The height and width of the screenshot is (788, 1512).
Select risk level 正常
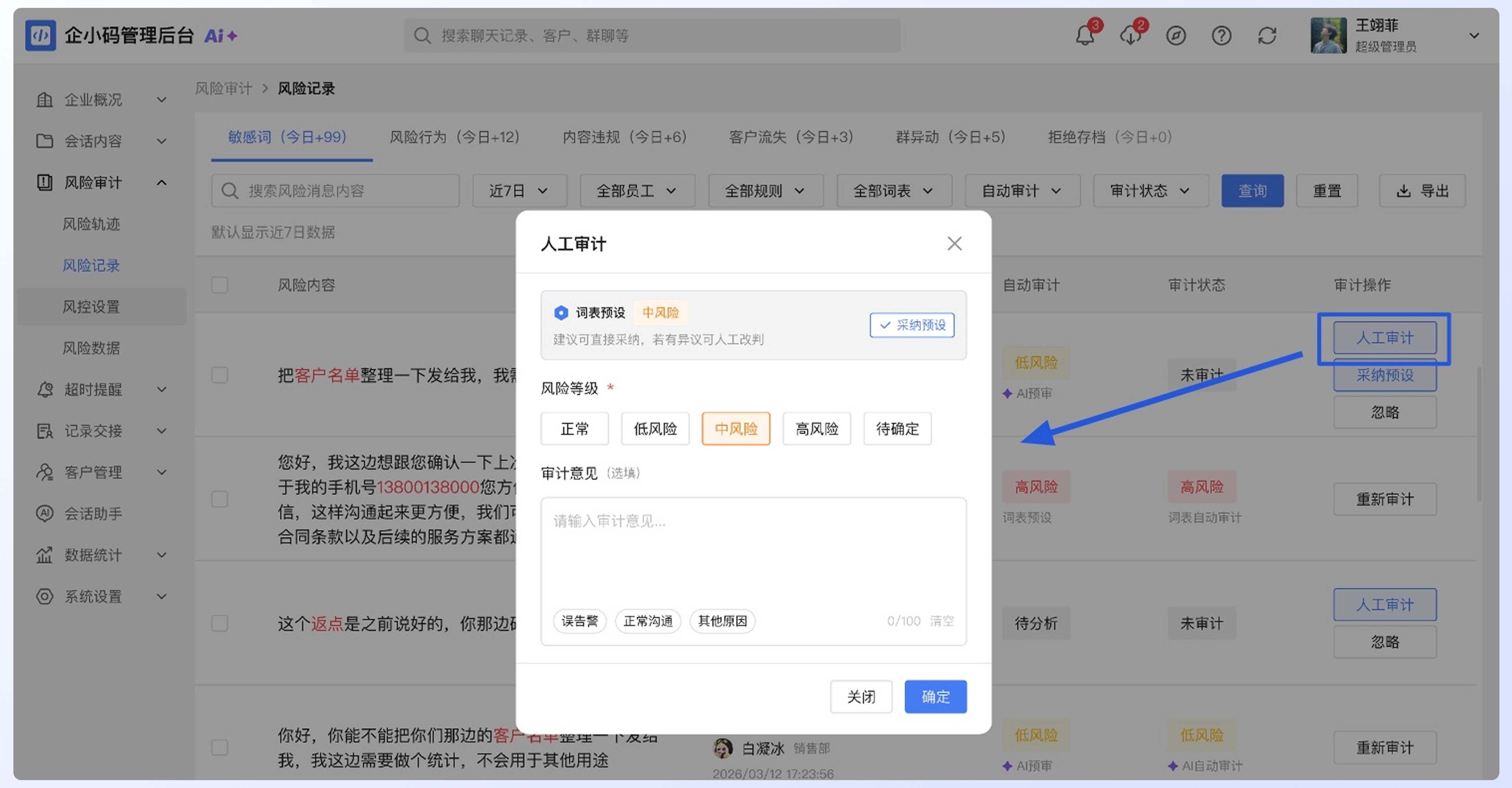(574, 429)
